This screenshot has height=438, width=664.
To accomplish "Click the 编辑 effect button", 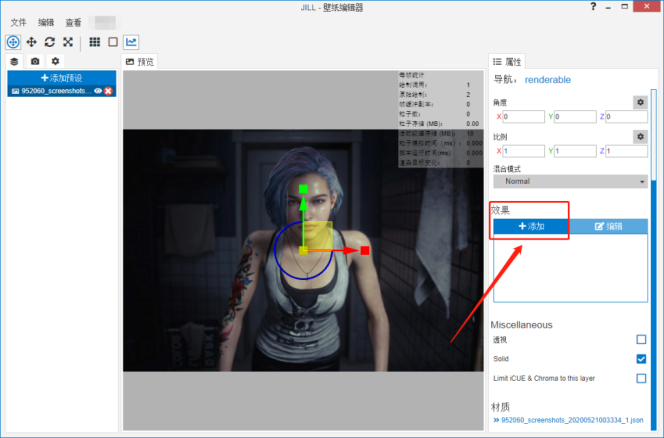I will click(x=609, y=226).
